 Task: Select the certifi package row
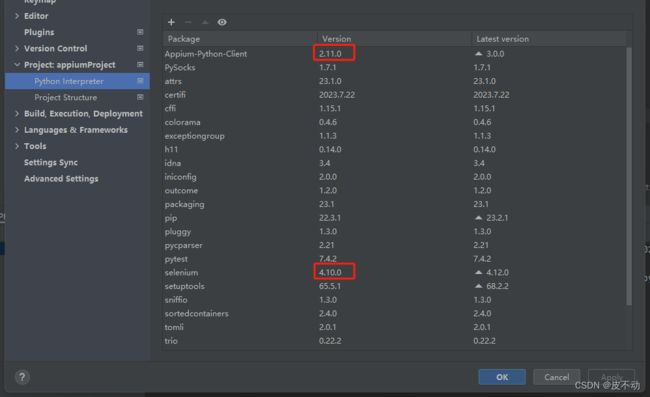tap(394, 95)
